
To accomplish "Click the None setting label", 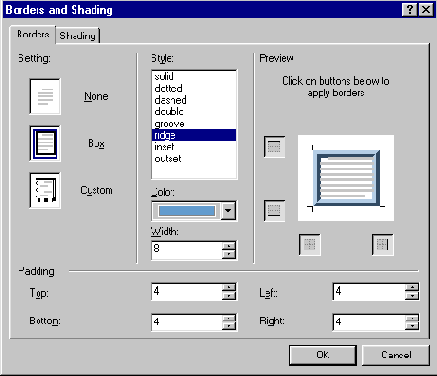I will click(96, 97).
